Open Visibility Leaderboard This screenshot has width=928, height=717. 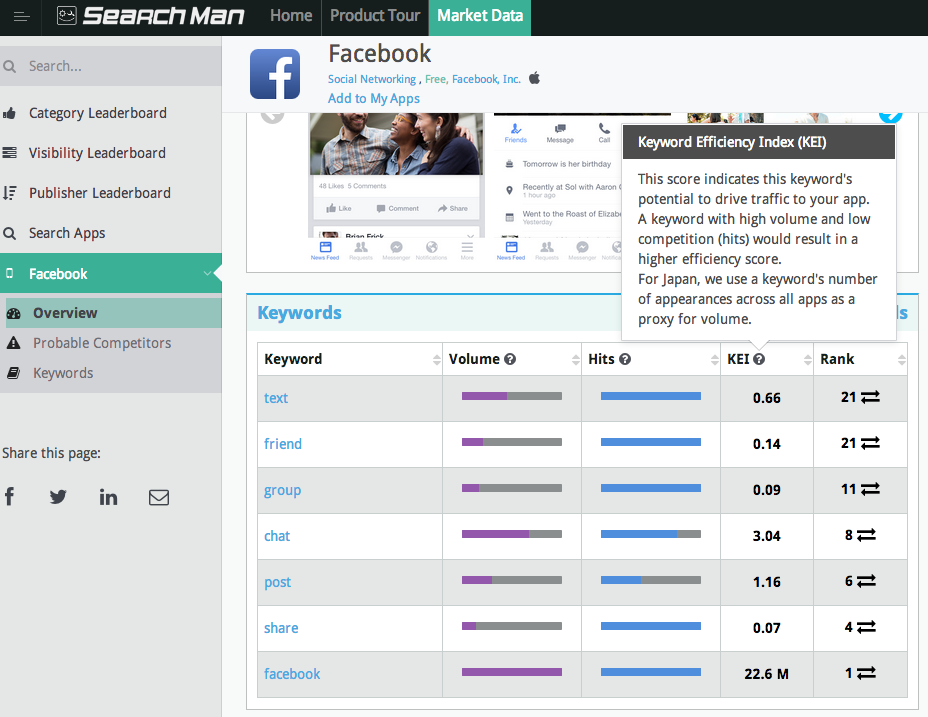pos(97,153)
